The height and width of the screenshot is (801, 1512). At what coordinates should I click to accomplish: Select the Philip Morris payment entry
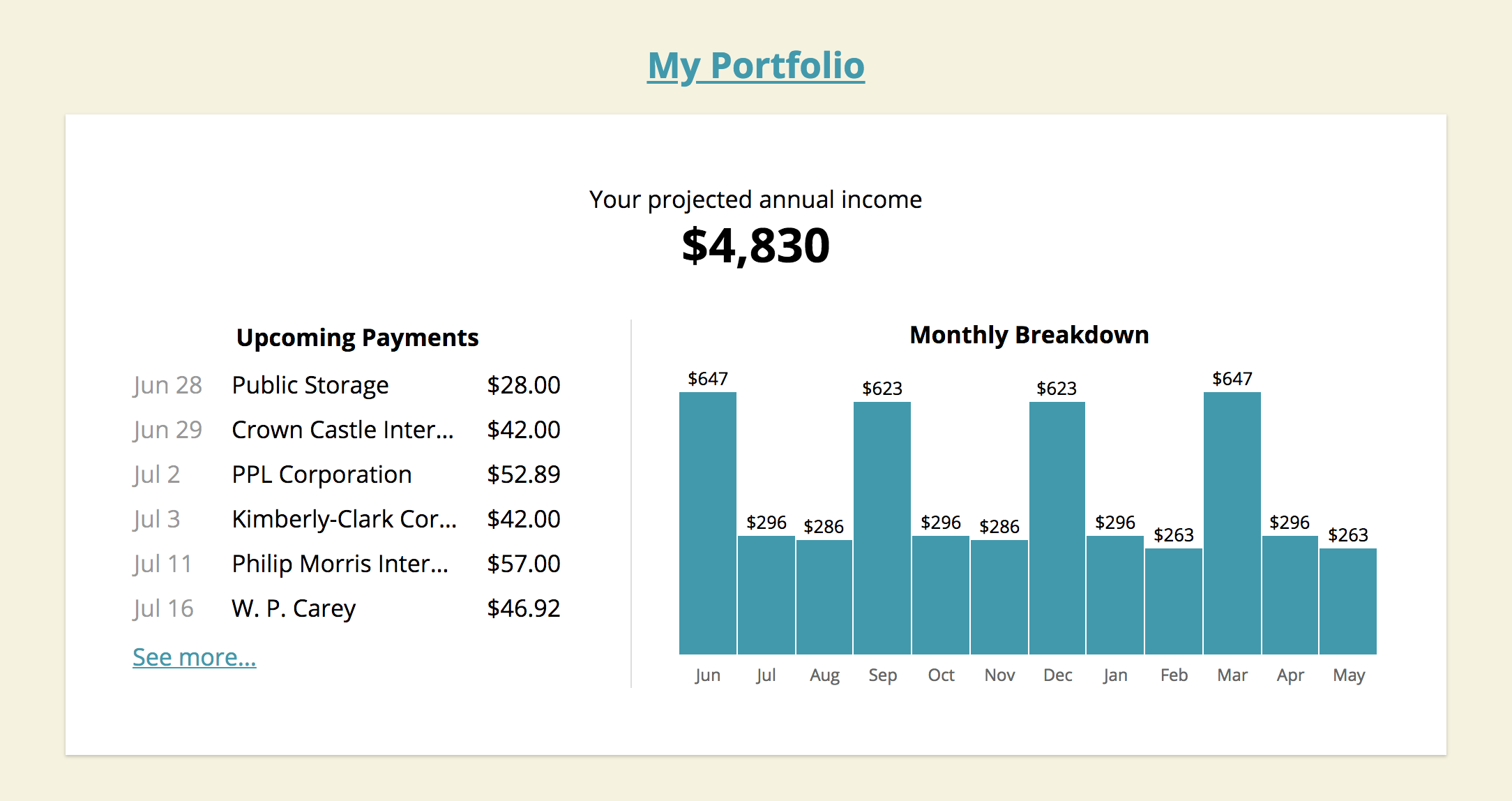[x=347, y=564]
